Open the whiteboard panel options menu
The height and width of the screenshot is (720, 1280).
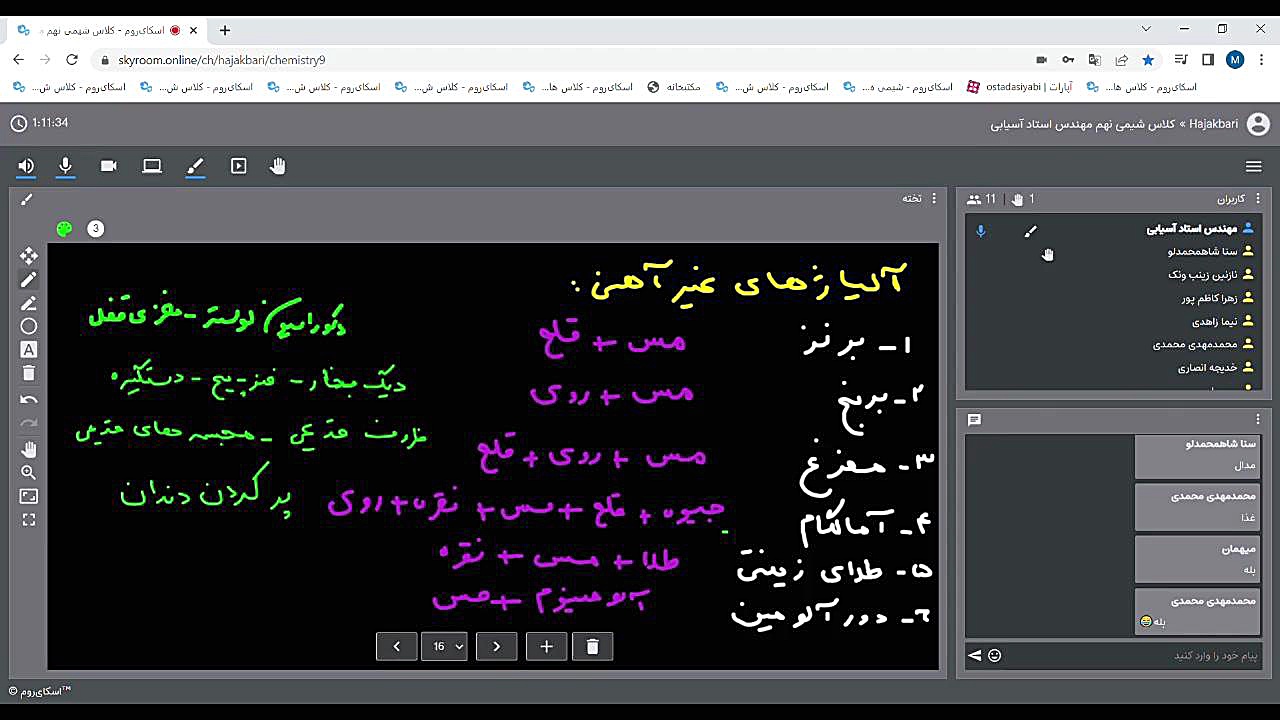[934, 198]
